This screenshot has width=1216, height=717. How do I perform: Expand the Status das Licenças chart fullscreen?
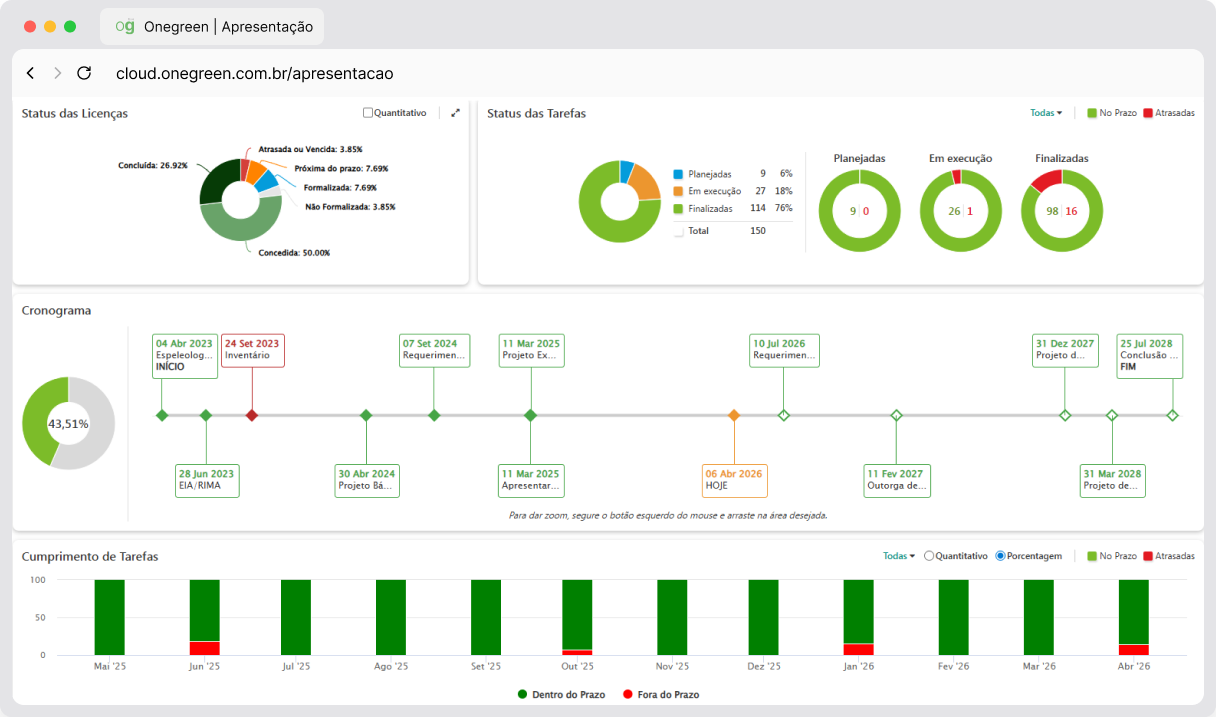pyautogui.click(x=456, y=113)
